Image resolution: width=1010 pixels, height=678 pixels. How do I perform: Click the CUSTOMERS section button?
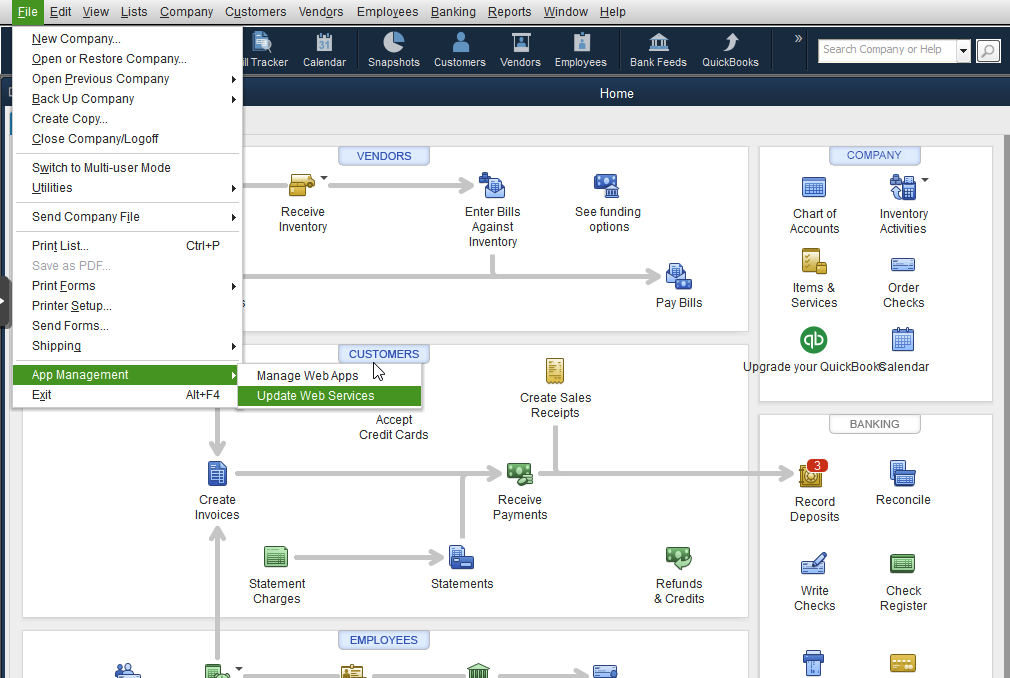click(x=384, y=354)
